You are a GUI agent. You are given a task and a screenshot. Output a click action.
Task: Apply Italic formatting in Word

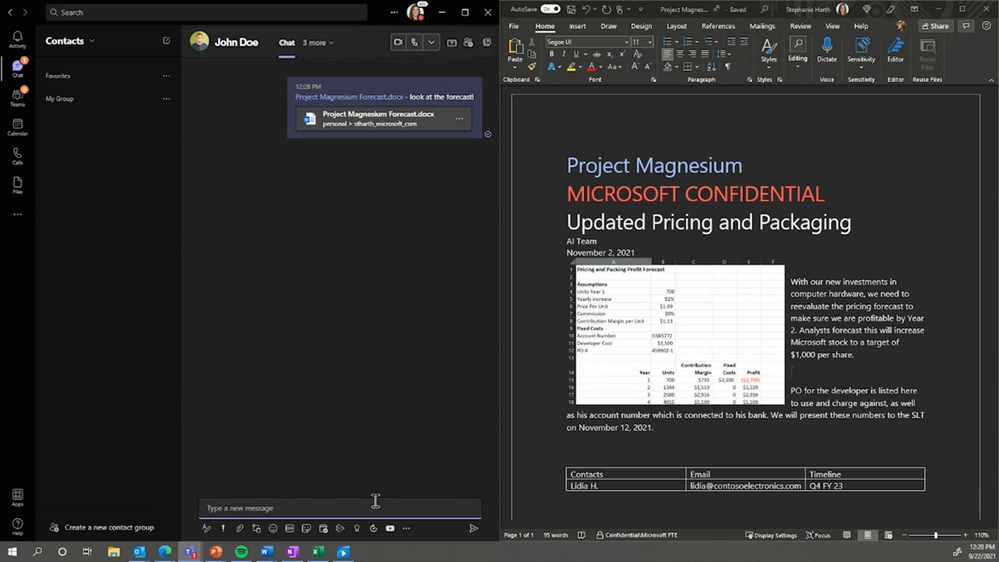click(564, 54)
